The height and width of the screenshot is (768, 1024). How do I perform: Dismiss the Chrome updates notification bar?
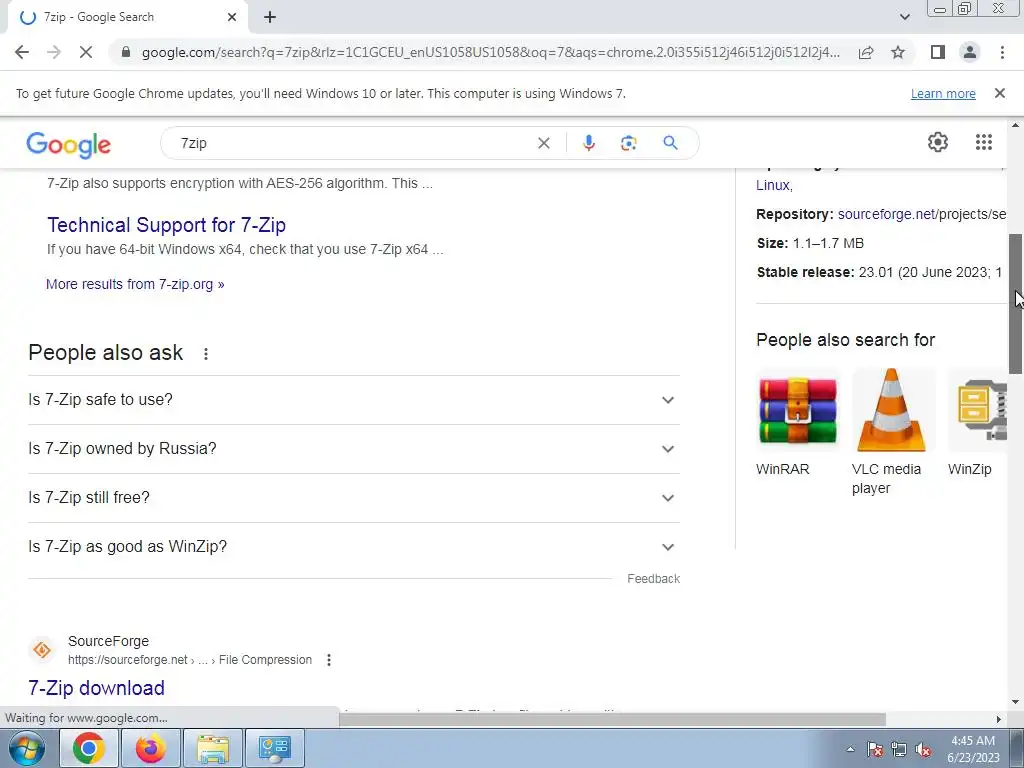click(x=999, y=93)
